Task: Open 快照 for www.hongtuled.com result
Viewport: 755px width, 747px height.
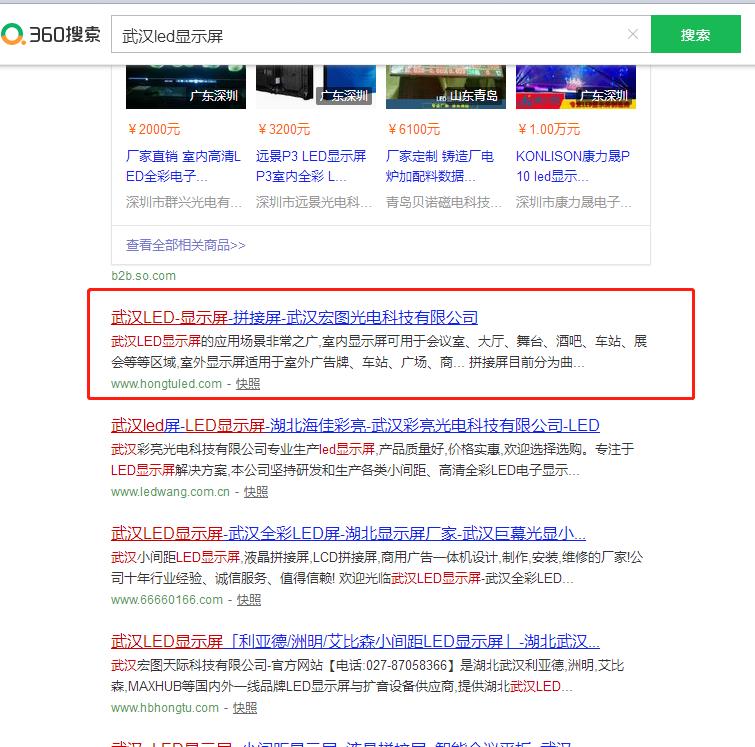Action: [248, 384]
